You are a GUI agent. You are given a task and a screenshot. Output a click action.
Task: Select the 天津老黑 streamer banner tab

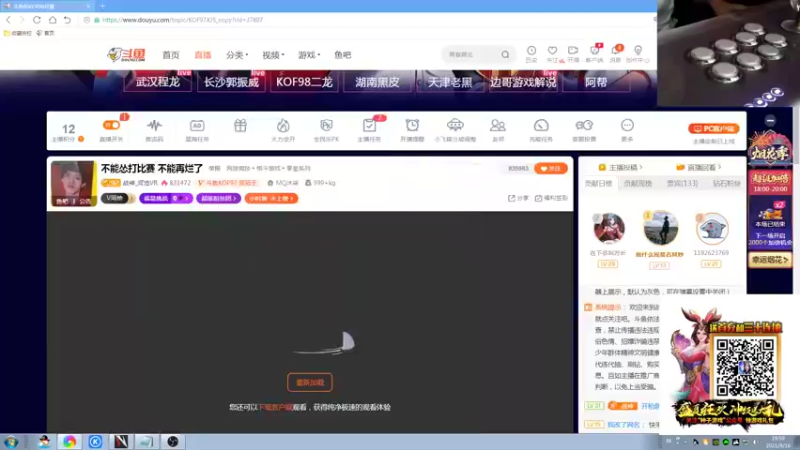450,82
